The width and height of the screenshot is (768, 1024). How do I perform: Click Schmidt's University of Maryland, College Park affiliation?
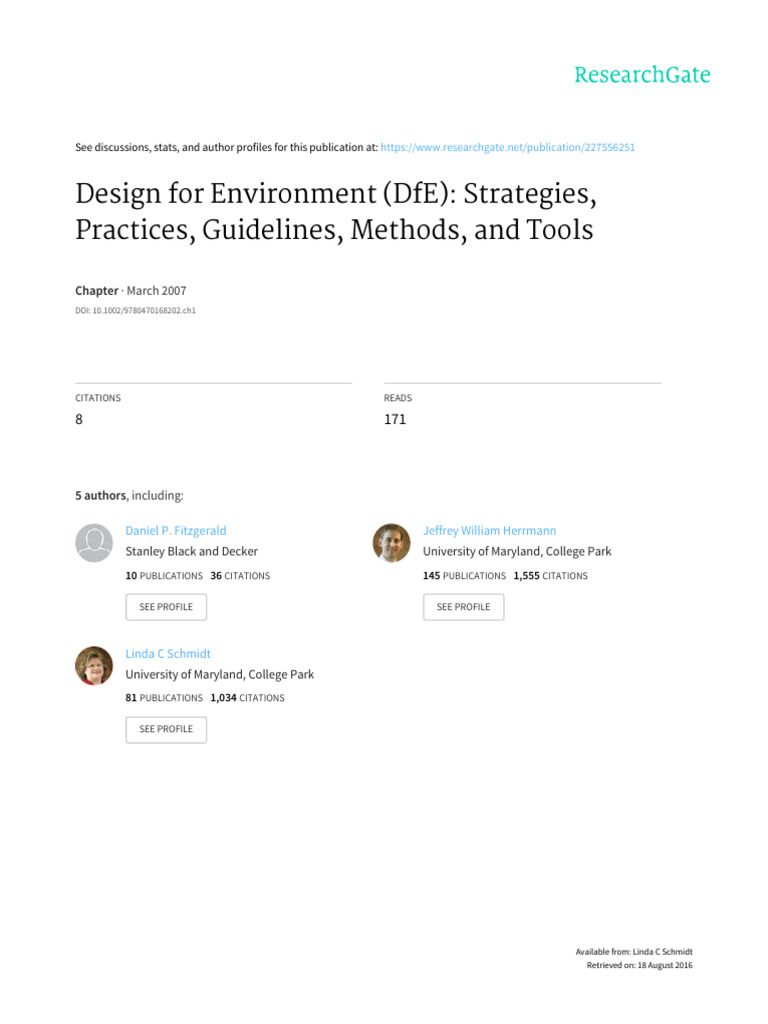click(219, 675)
